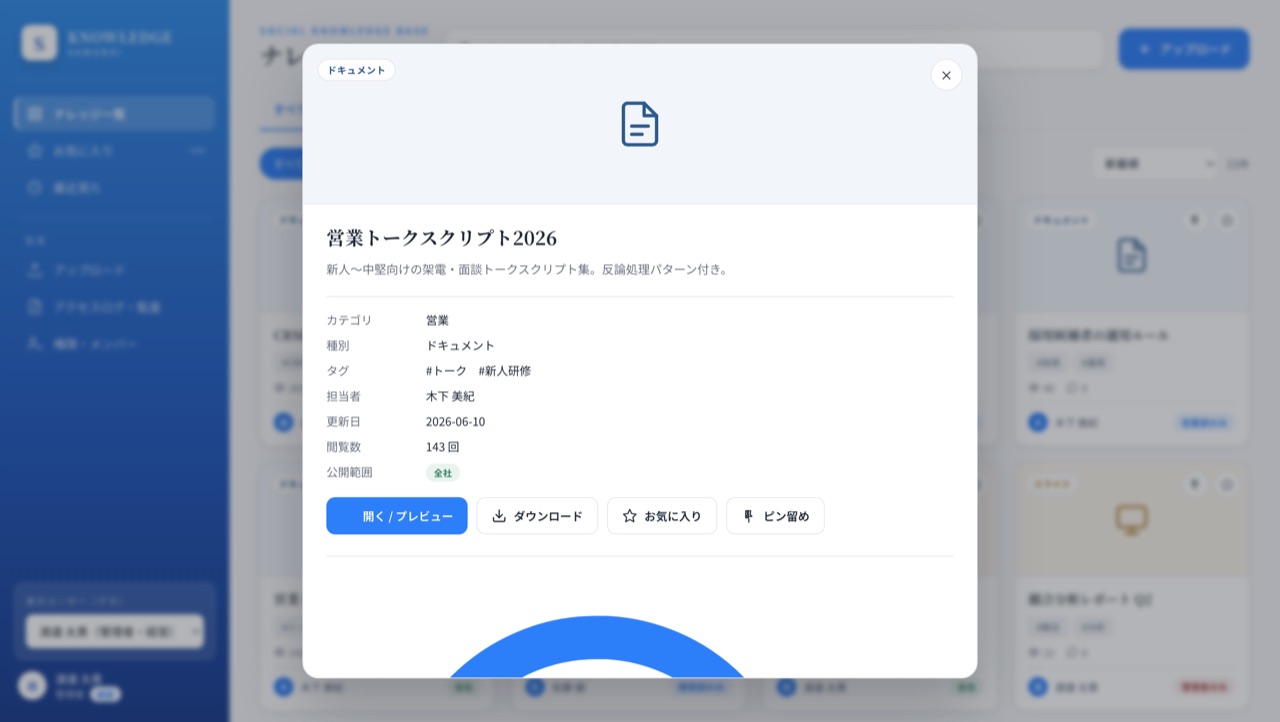
Task: Click the pushpin icon on ピン留め
Action: click(x=748, y=516)
